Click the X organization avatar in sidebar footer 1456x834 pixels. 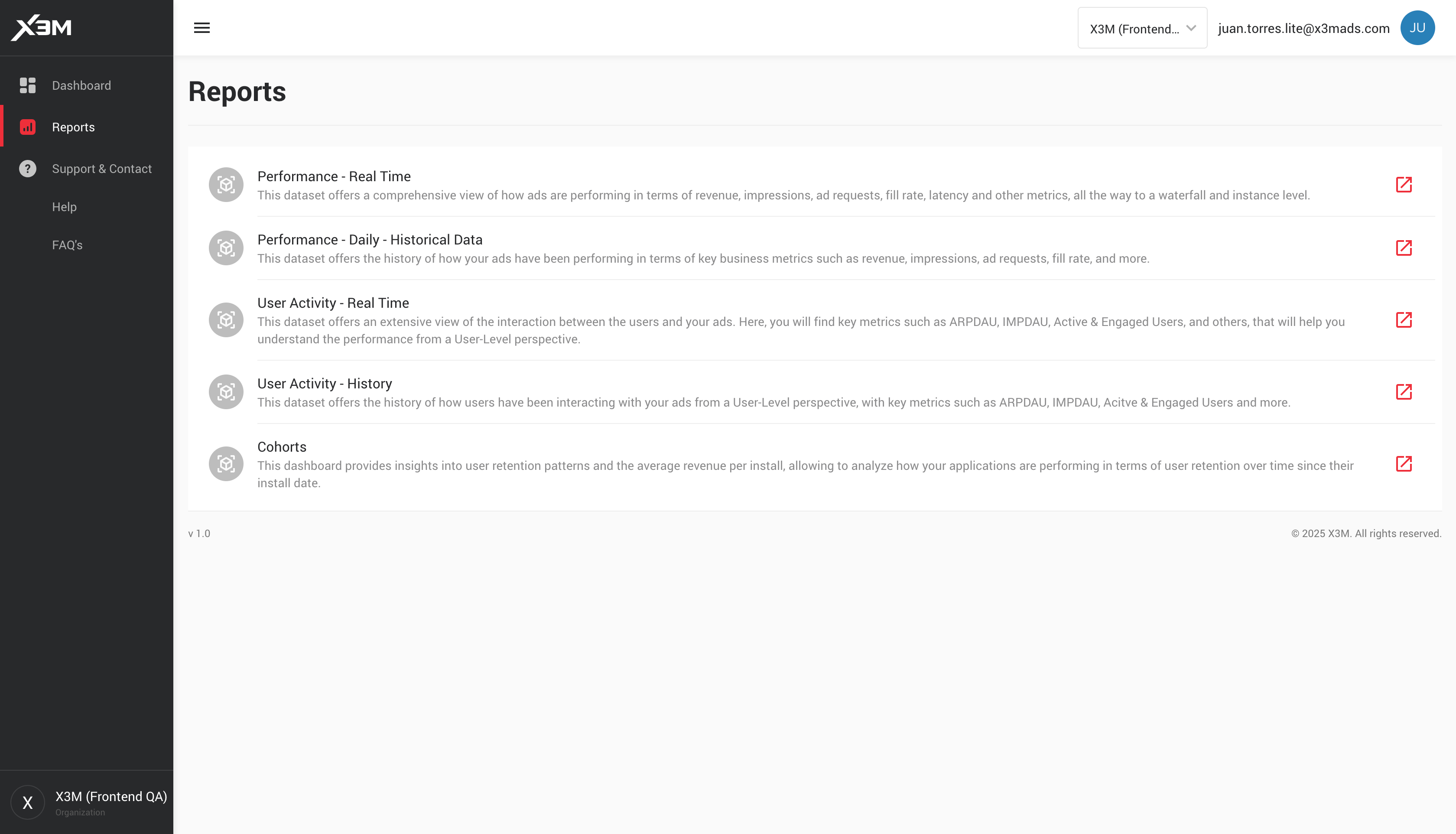click(x=27, y=802)
